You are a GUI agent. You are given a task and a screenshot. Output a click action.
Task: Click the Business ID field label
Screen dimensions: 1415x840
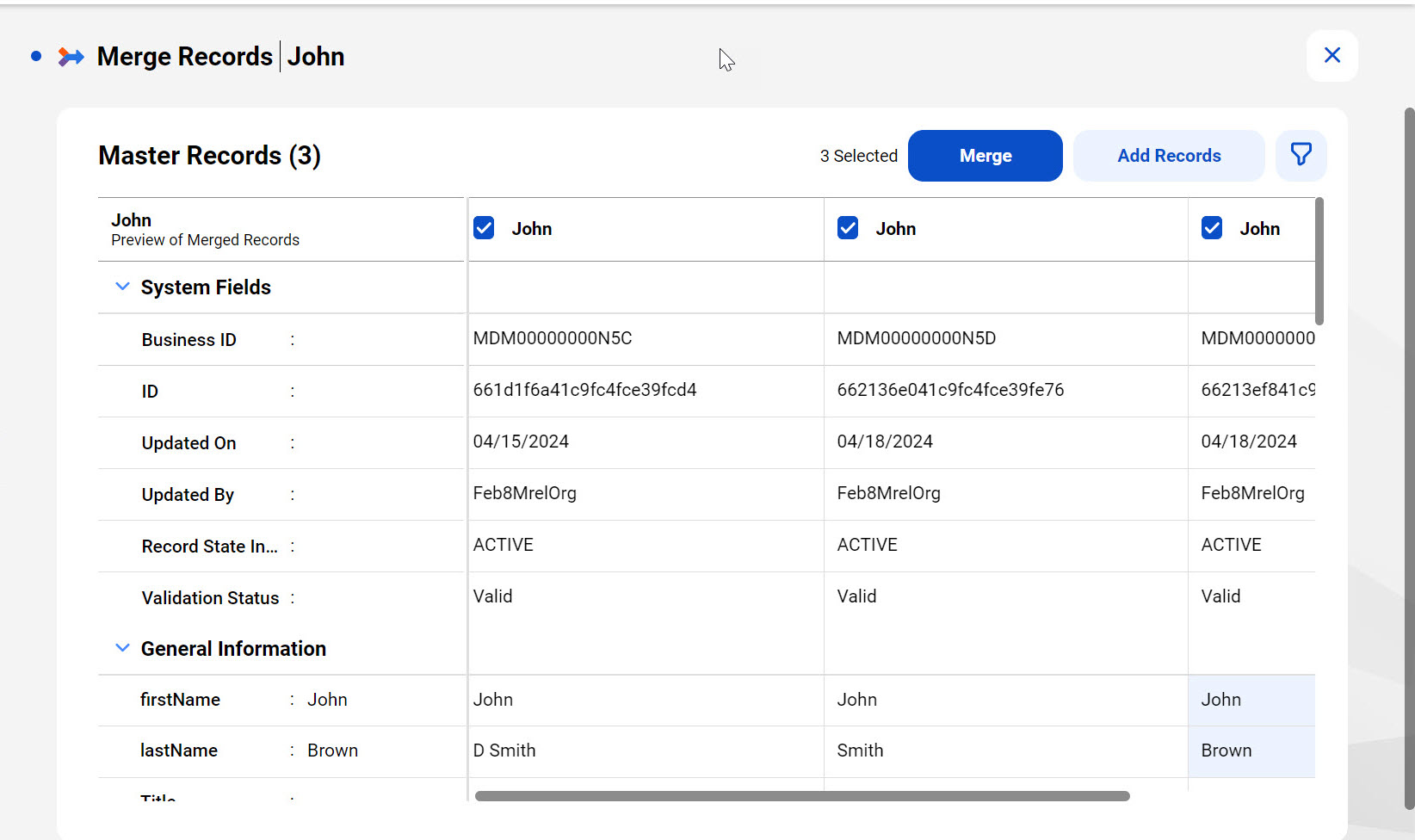pos(189,340)
